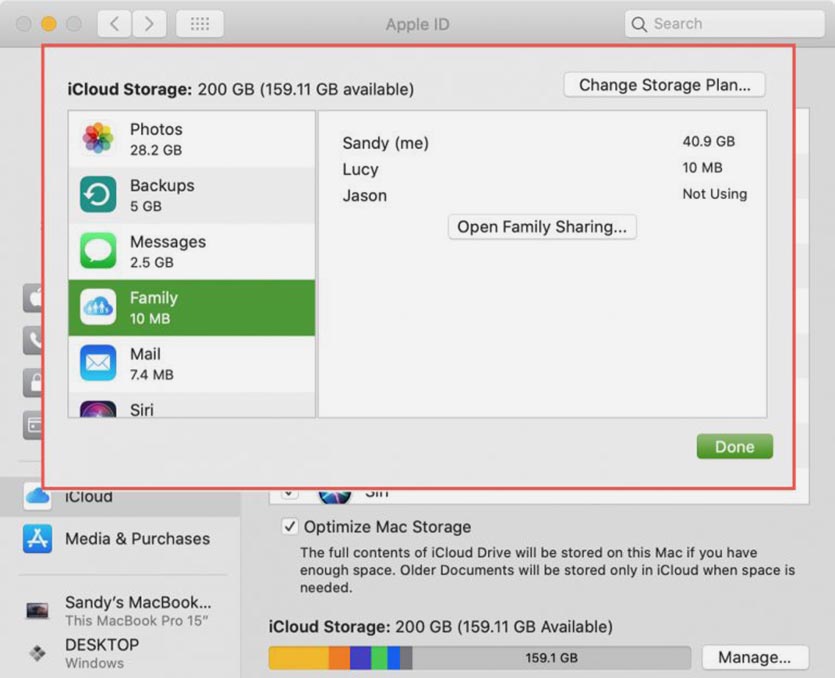Screen dimensions: 835x678
Task: Click the purple segment of the storage bar
Action: pos(361,658)
